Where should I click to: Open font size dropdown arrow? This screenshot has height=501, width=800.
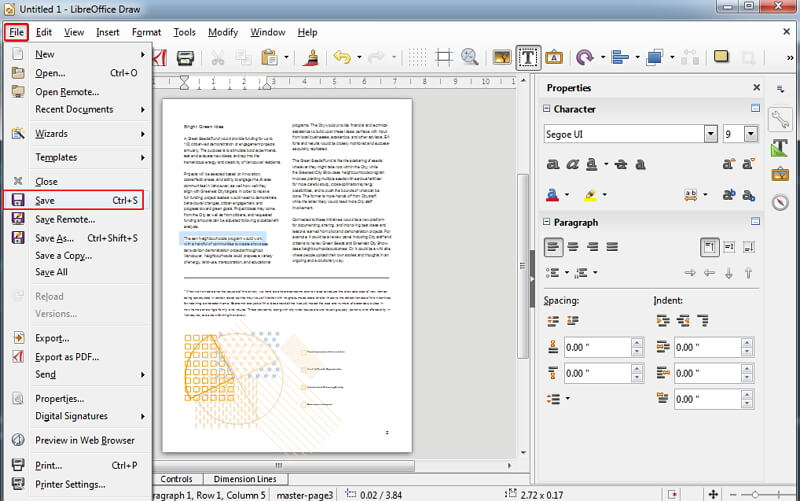point(750,134)
